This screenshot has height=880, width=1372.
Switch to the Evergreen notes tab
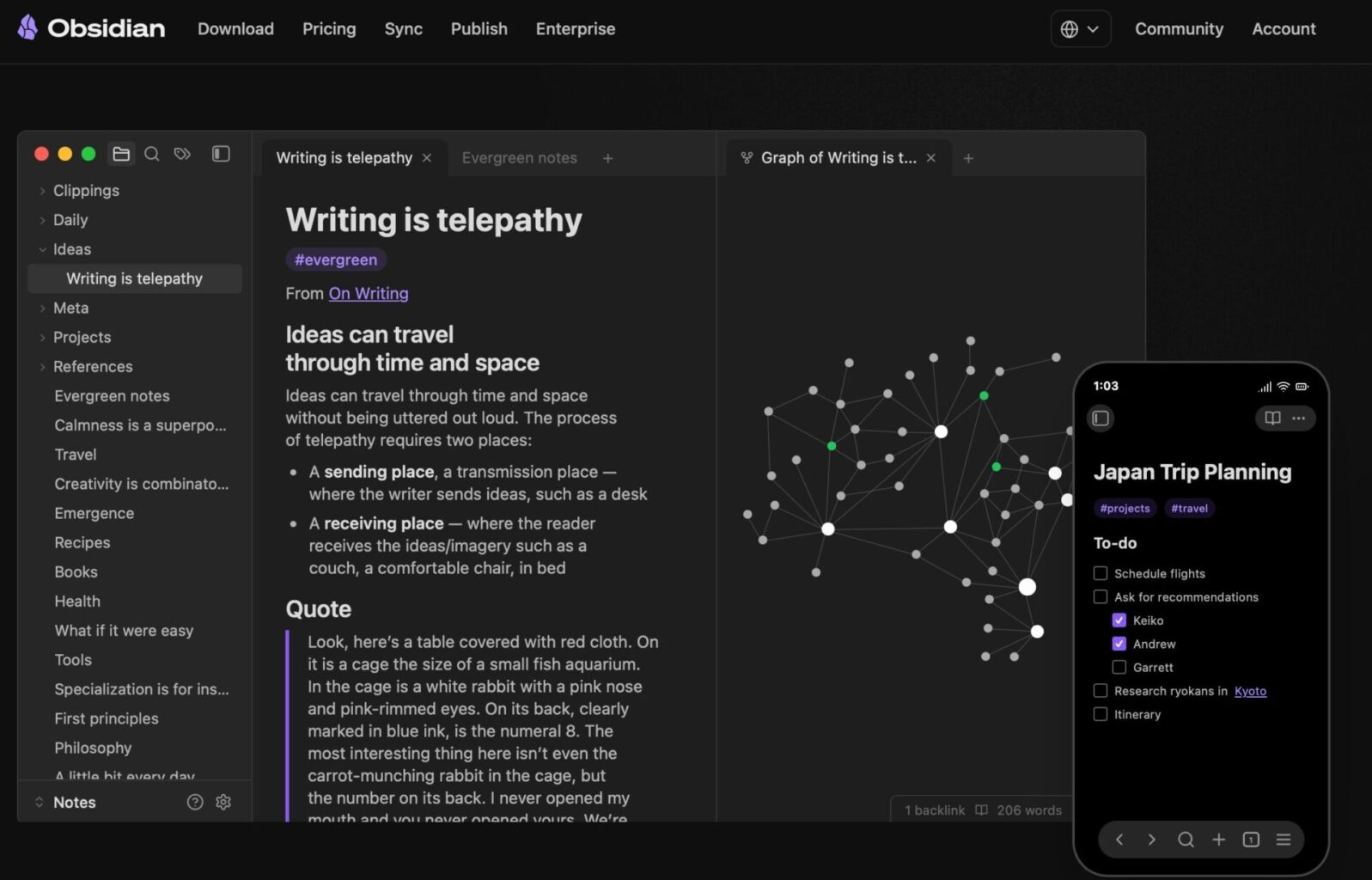click(519, 158)
